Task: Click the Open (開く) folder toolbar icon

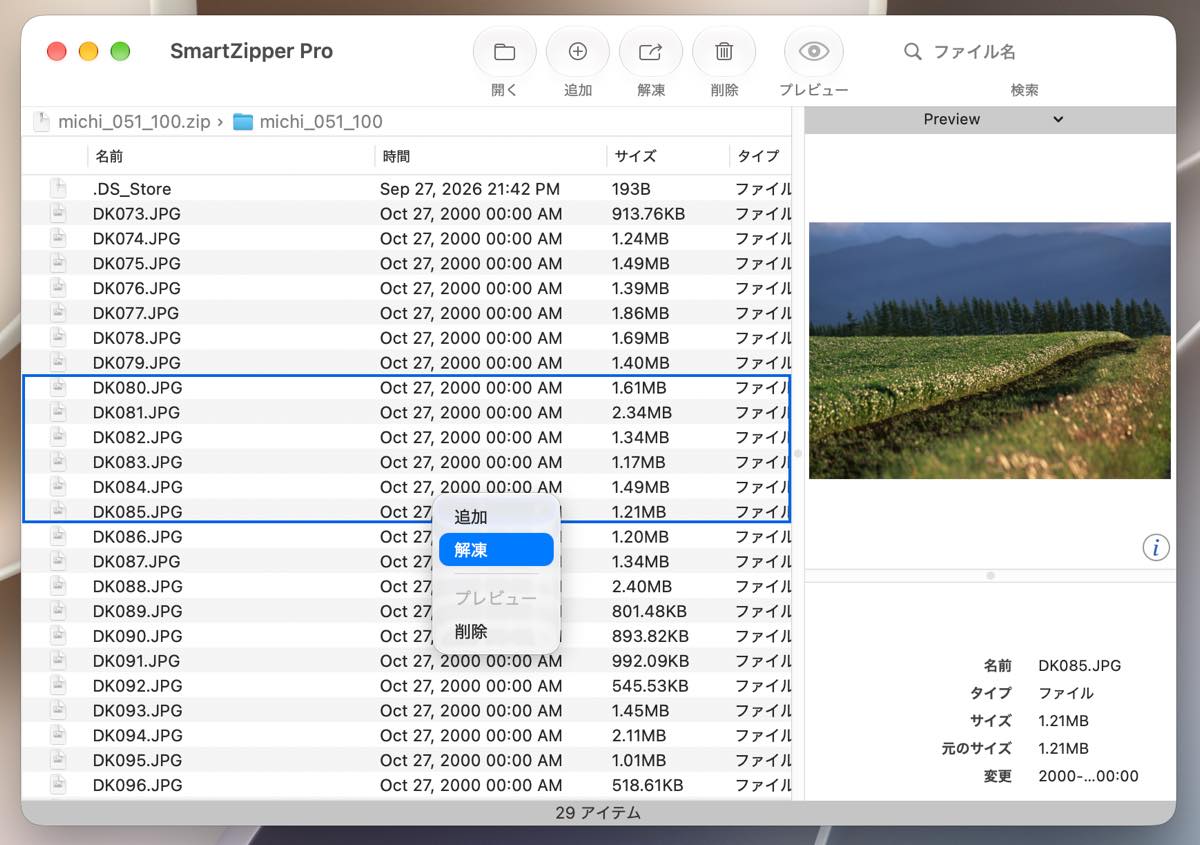Action: click(x=504, y=52)
